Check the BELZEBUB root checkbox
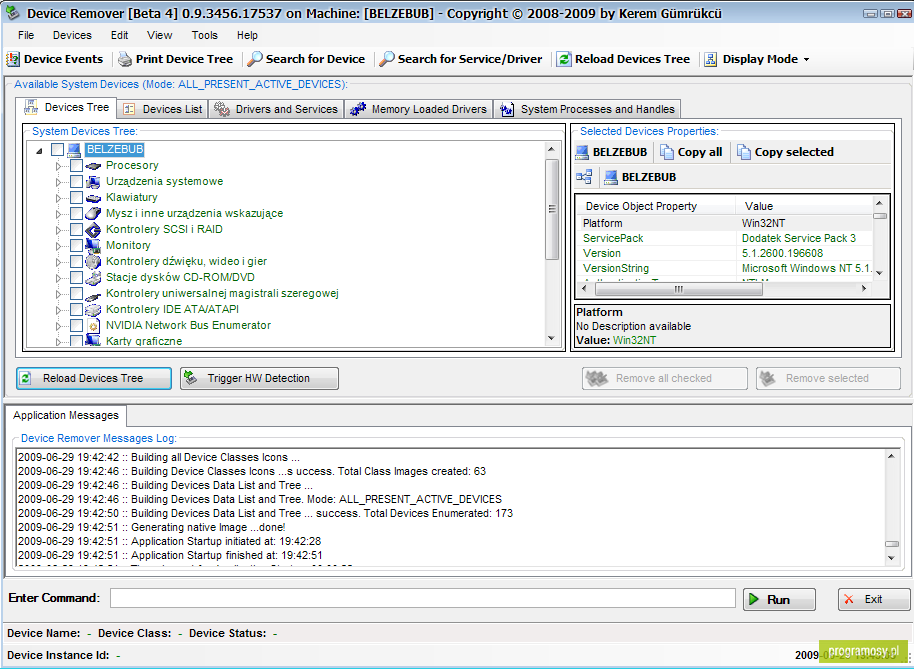The image size is (914, 669). tap(57, 150)
